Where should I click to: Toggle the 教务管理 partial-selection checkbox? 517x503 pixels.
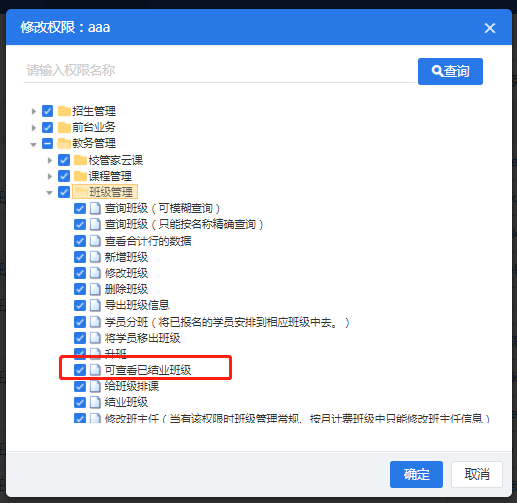[x=47, y=144]
